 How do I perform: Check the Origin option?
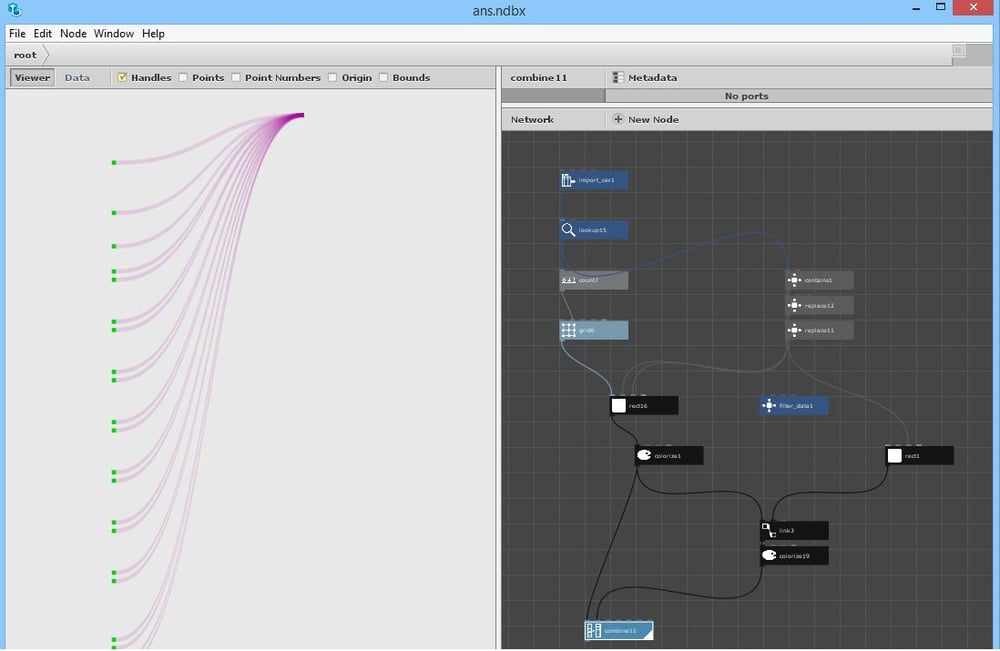pyautogui.click(x=332, y=78)
